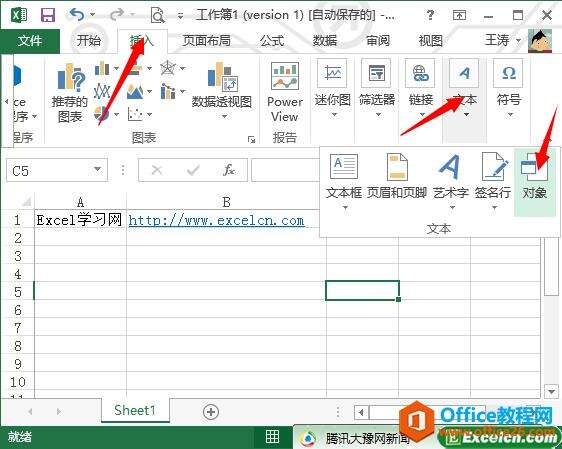Switch to the 视图 (View) tab
Viewport: 562px width, 449px height.
point(430,40)
